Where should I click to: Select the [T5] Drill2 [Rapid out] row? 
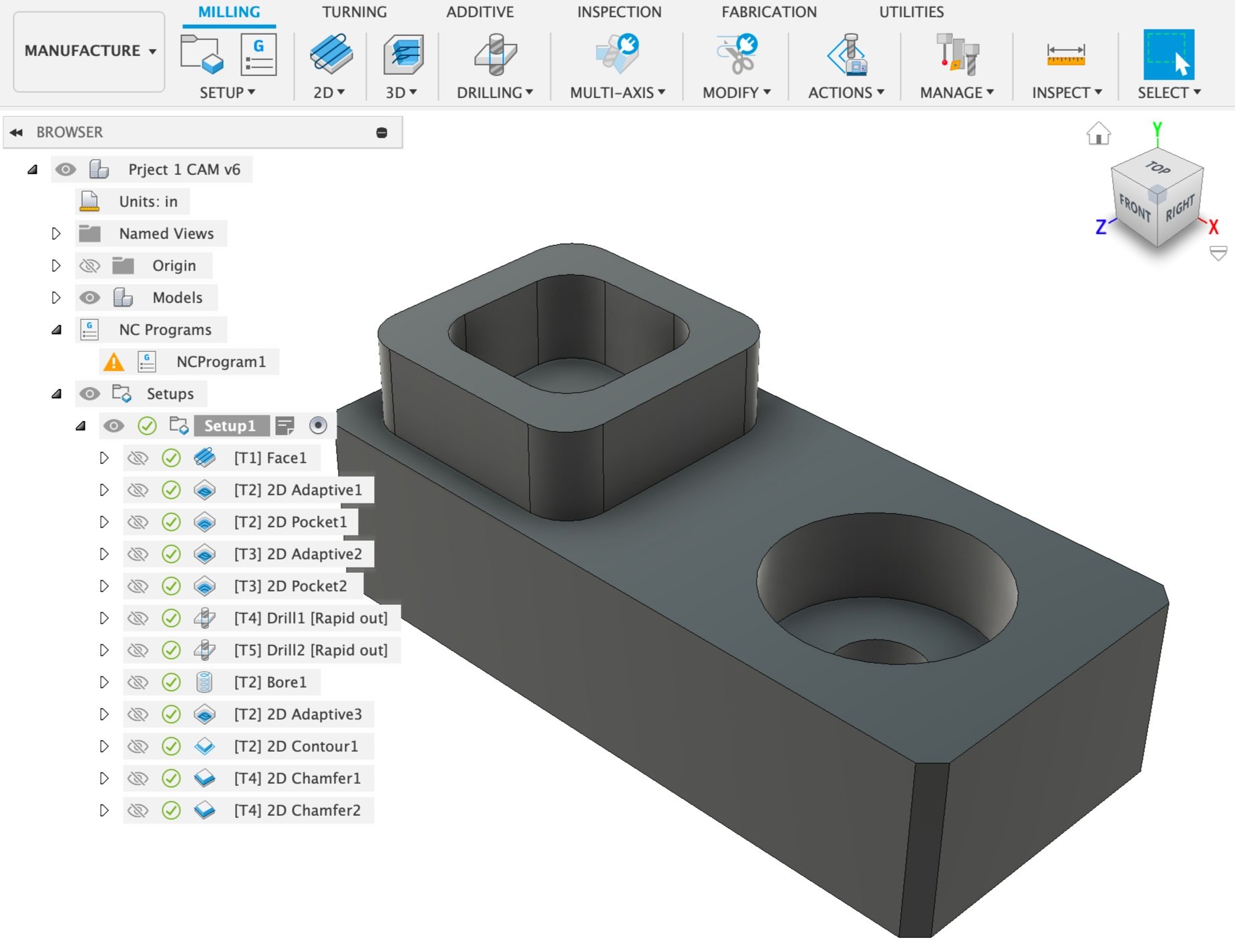point(262,650)
